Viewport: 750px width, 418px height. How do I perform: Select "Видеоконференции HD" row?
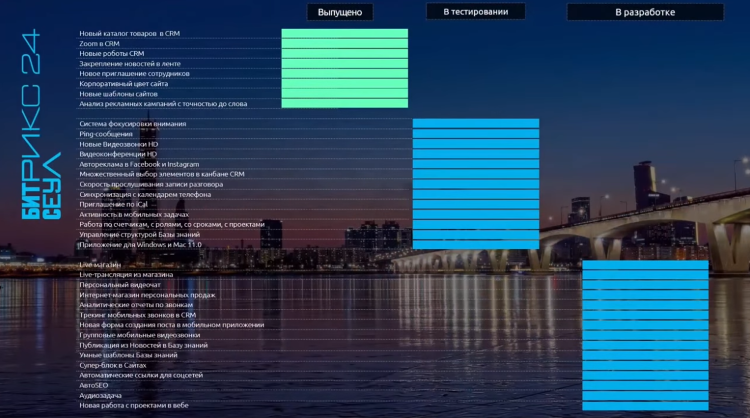[118, 154]
